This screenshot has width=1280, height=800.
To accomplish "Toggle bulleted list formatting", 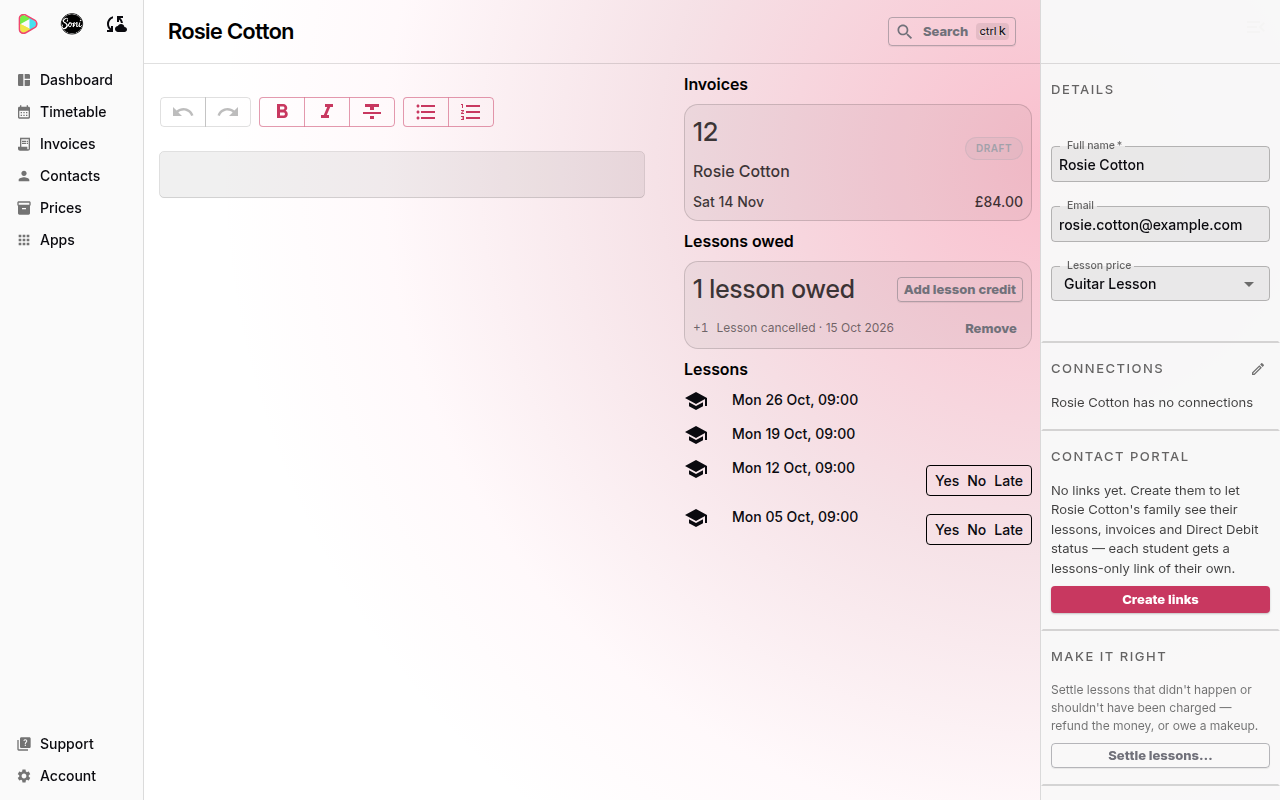I will pyautogui.click(x=426, y=112).
